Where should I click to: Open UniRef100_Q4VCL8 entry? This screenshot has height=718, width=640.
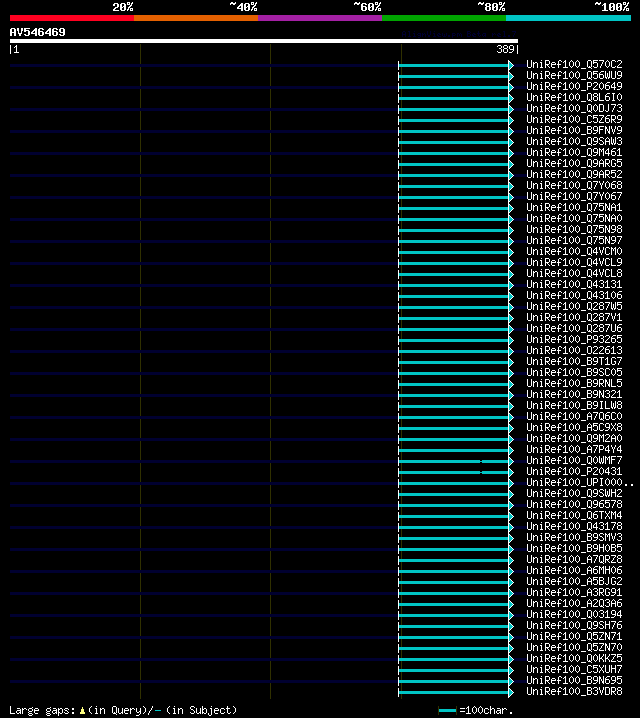pyautogui.click(x=574, y=273)
